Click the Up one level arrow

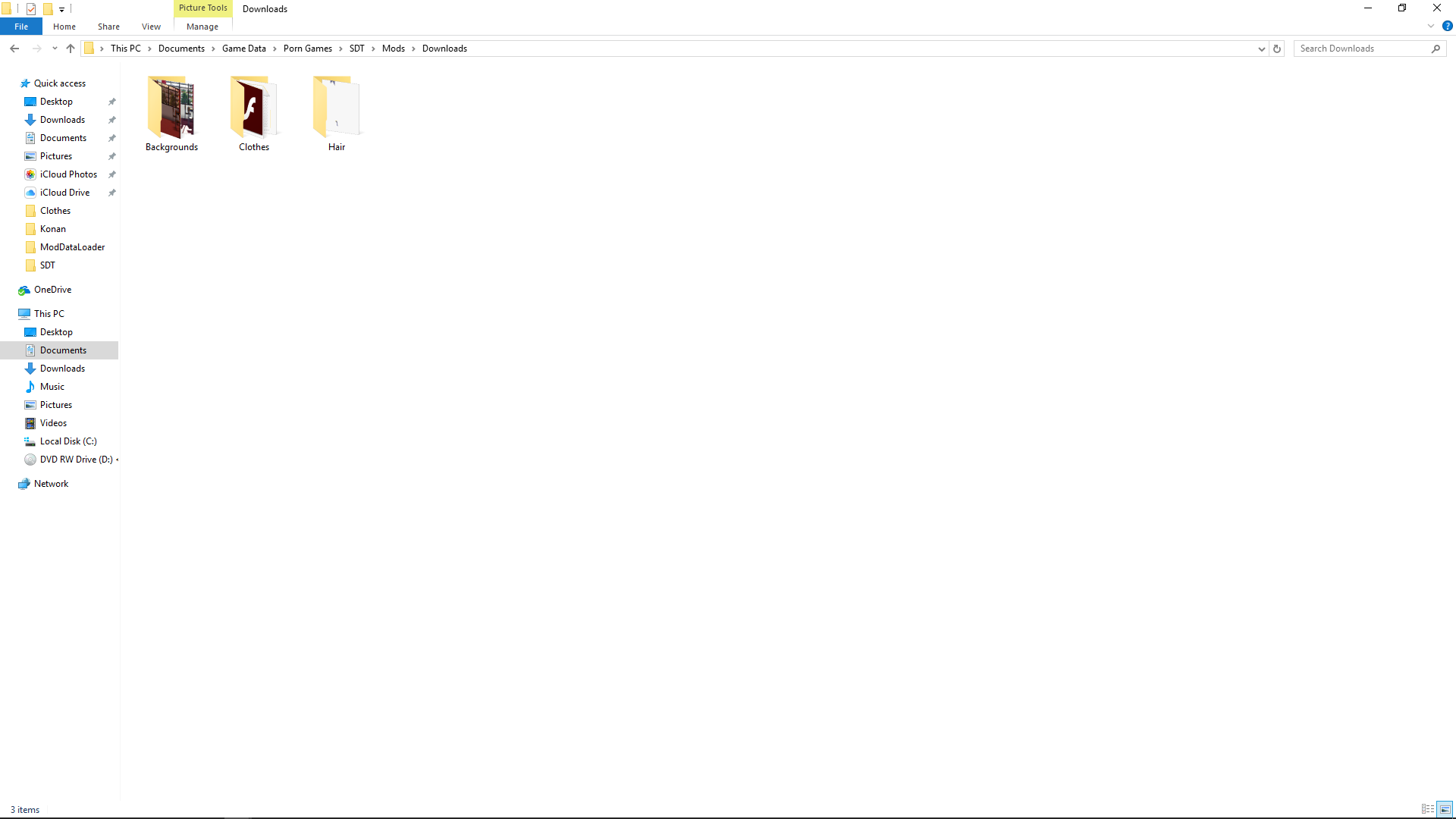pos(71,49)
